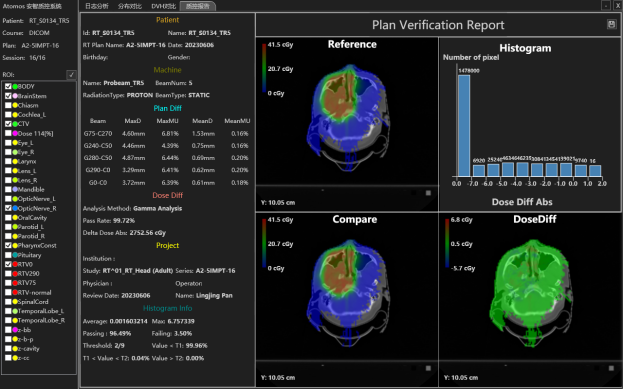
Task: Check the z-b-p ROI checkbox
Action: point(8,339)
